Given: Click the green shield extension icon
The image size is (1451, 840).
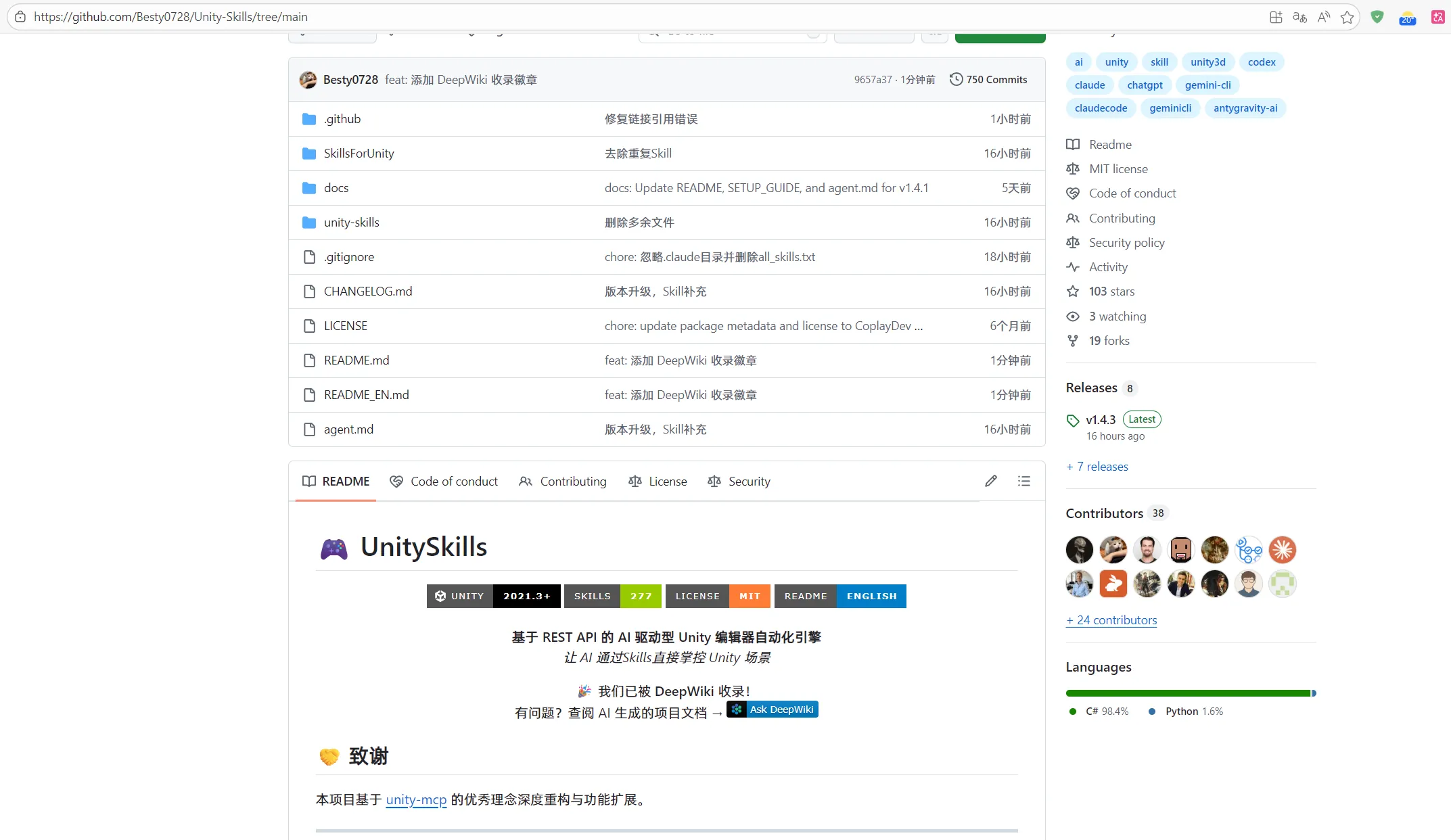Looking at the screenshot, I should (1377, 17).
